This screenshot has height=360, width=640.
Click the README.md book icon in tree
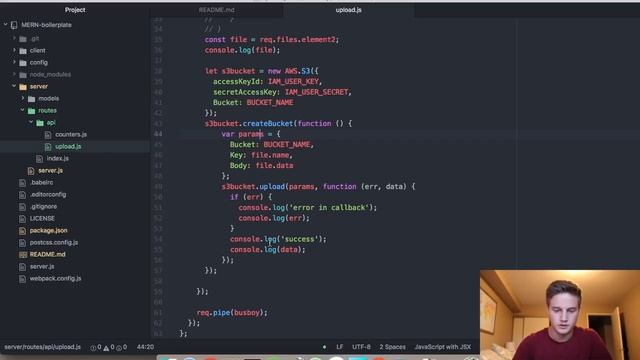(23, 255)
